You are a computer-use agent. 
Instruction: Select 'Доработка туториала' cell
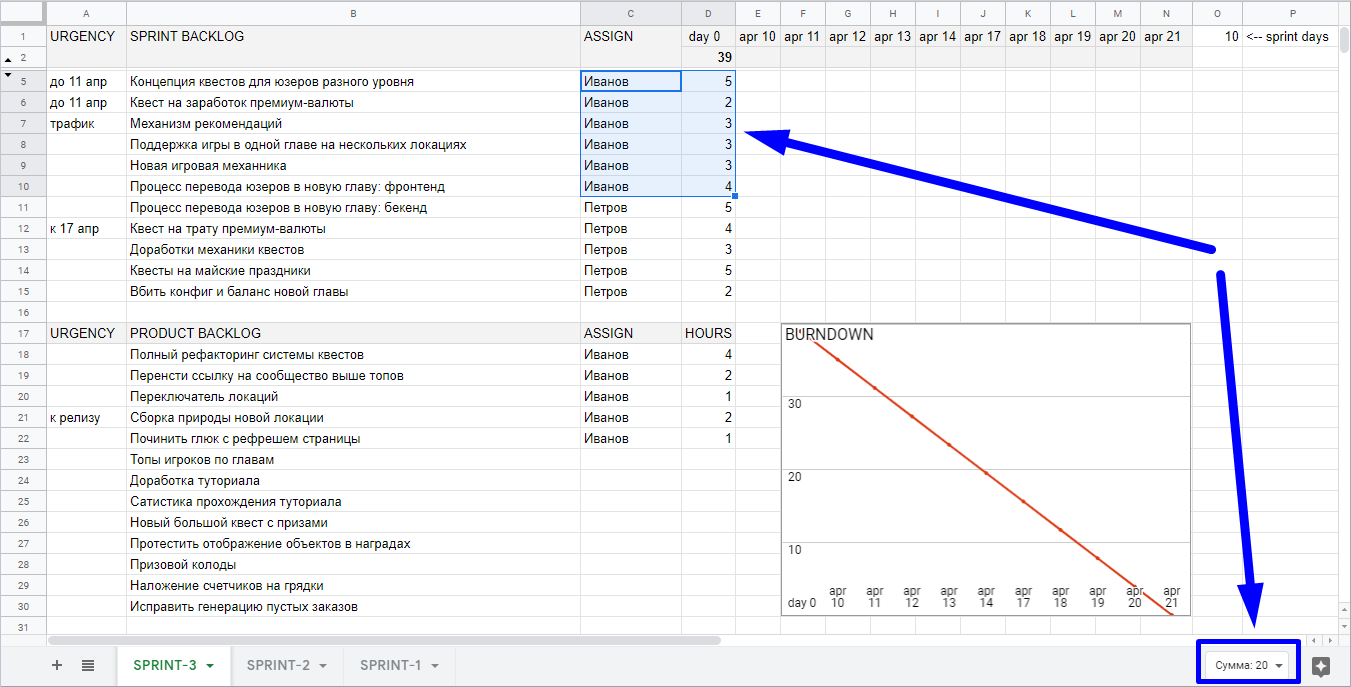[x=353, y=480]
